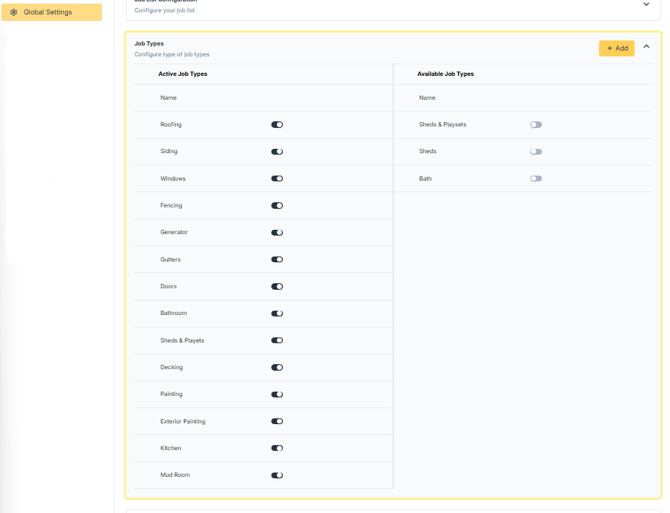Screen dimensions: 670x513
Task: Click the Job Types section heading
Action: click(x=149, y=44)
